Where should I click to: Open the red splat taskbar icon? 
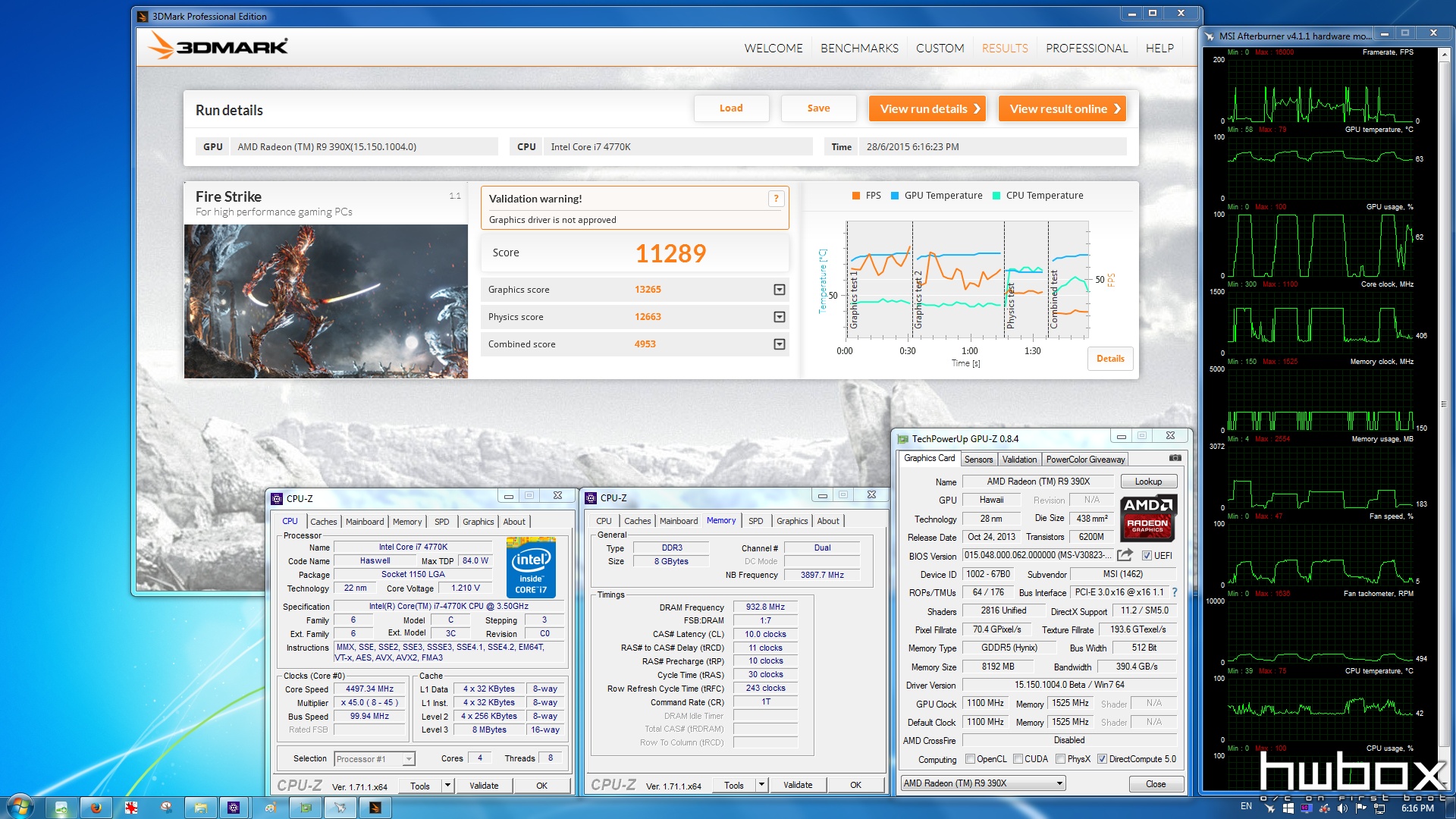[131, 808]
